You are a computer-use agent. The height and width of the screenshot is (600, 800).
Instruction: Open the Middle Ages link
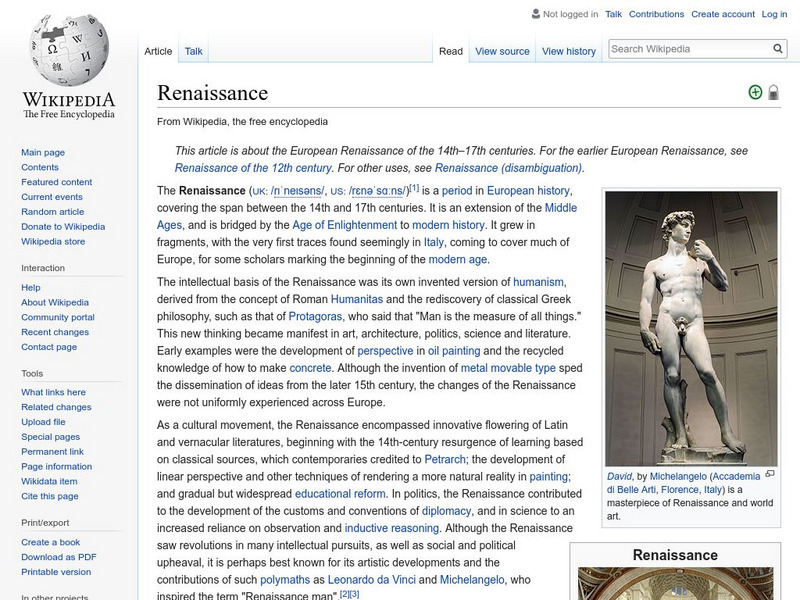(367, 216)
